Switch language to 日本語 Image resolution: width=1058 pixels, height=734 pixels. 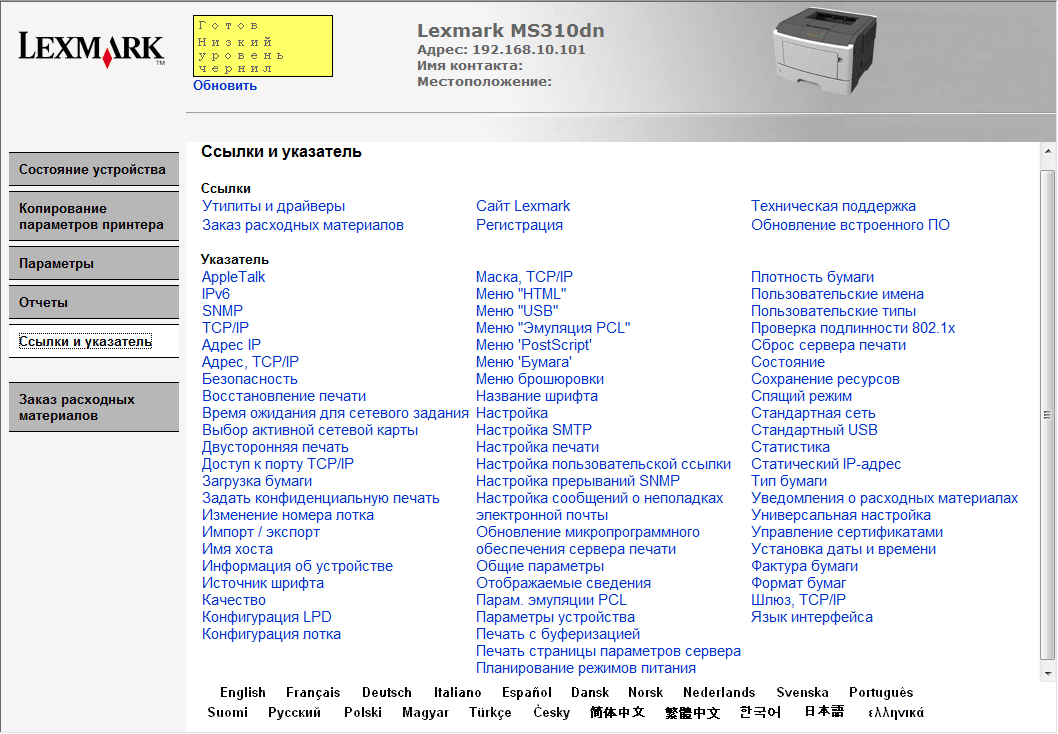pos(824,711)
